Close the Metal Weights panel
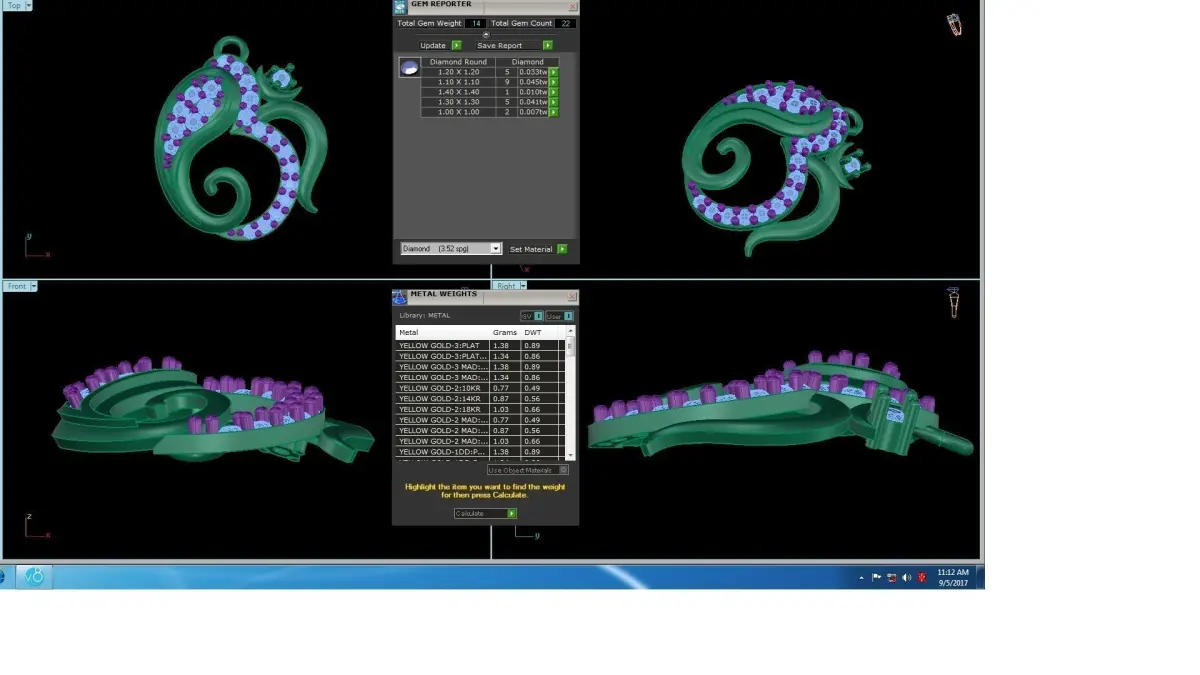Screen dimensions: 1200x675 coord(572,297)
